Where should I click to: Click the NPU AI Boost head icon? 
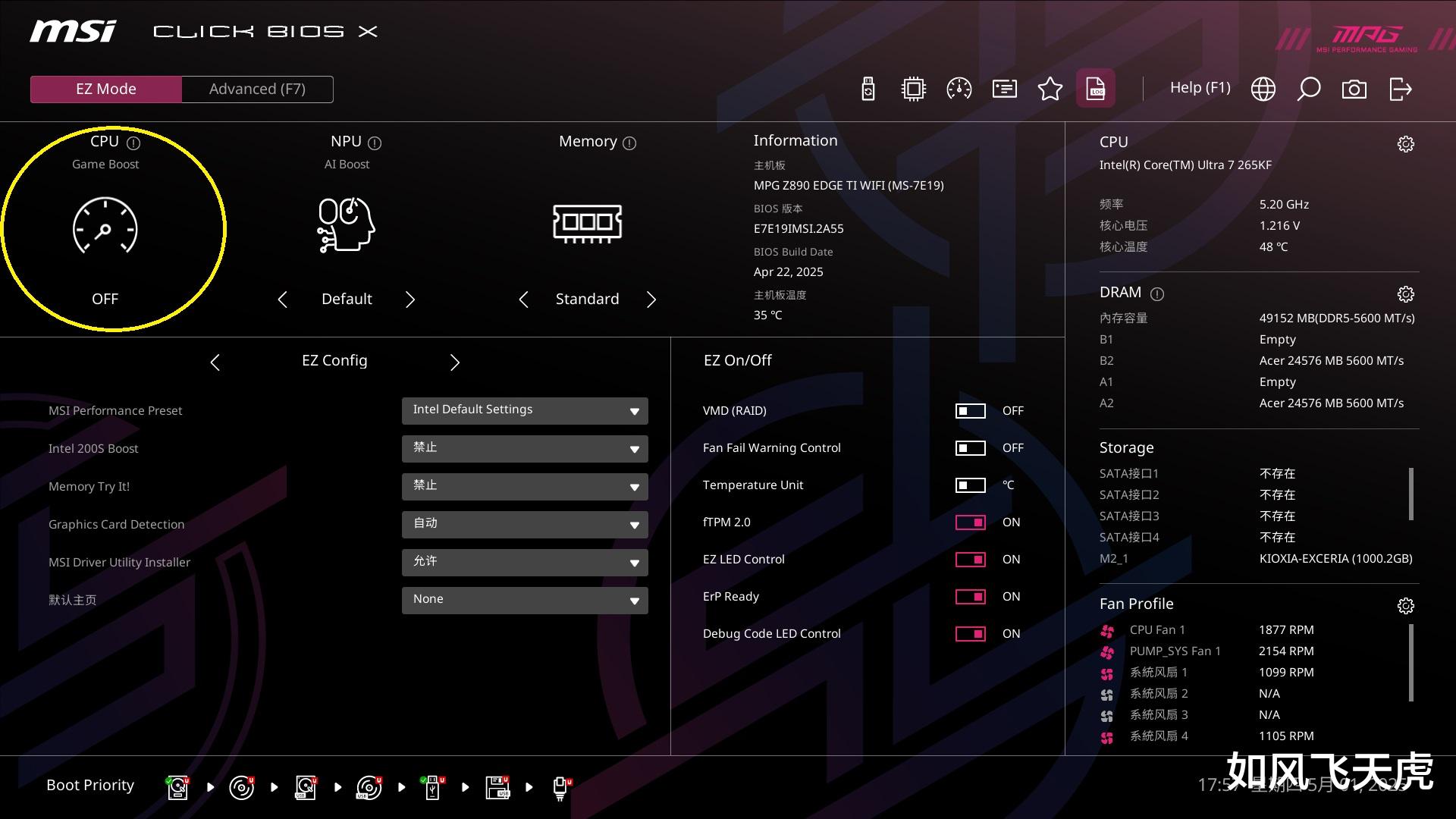pos(347,224)
